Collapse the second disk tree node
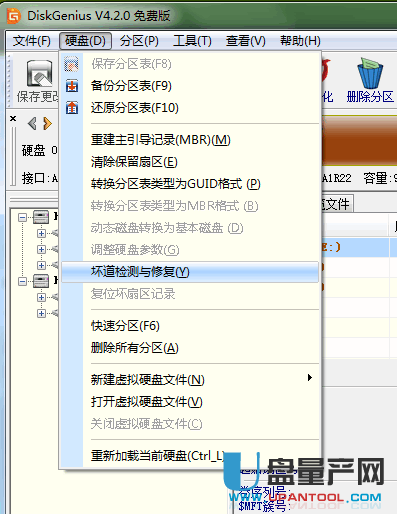397x514 pixels. pos(22,282)
